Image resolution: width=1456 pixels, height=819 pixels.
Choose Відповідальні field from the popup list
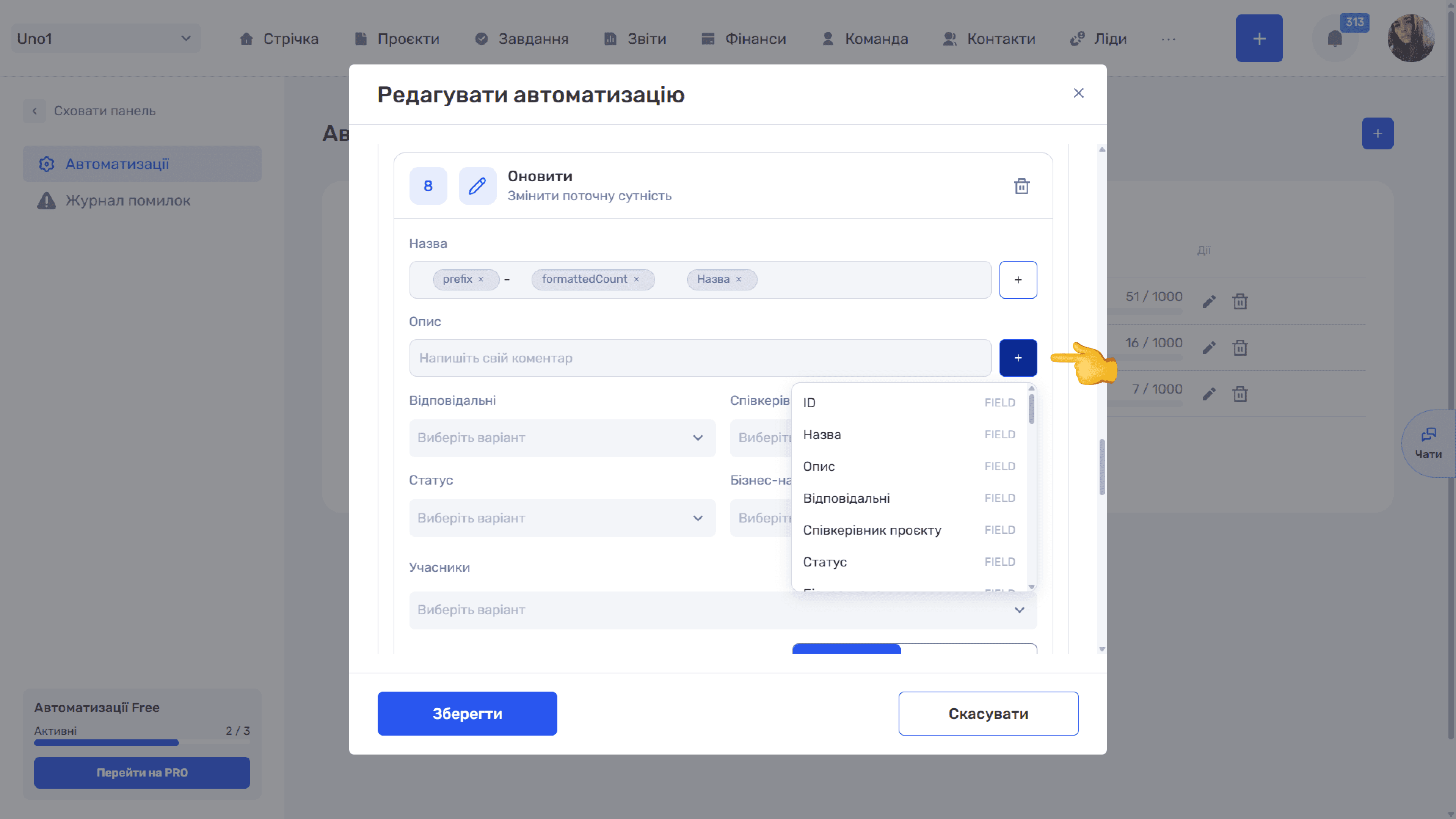pyautogui.click(x=909, y=498)
